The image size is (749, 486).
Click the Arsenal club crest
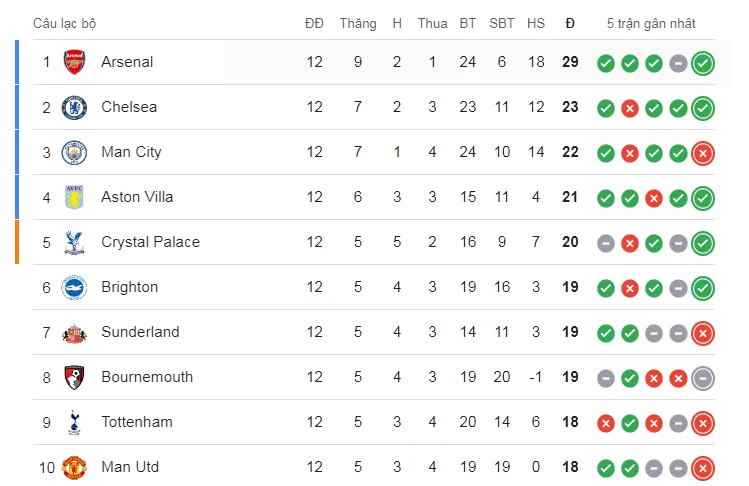74,62
